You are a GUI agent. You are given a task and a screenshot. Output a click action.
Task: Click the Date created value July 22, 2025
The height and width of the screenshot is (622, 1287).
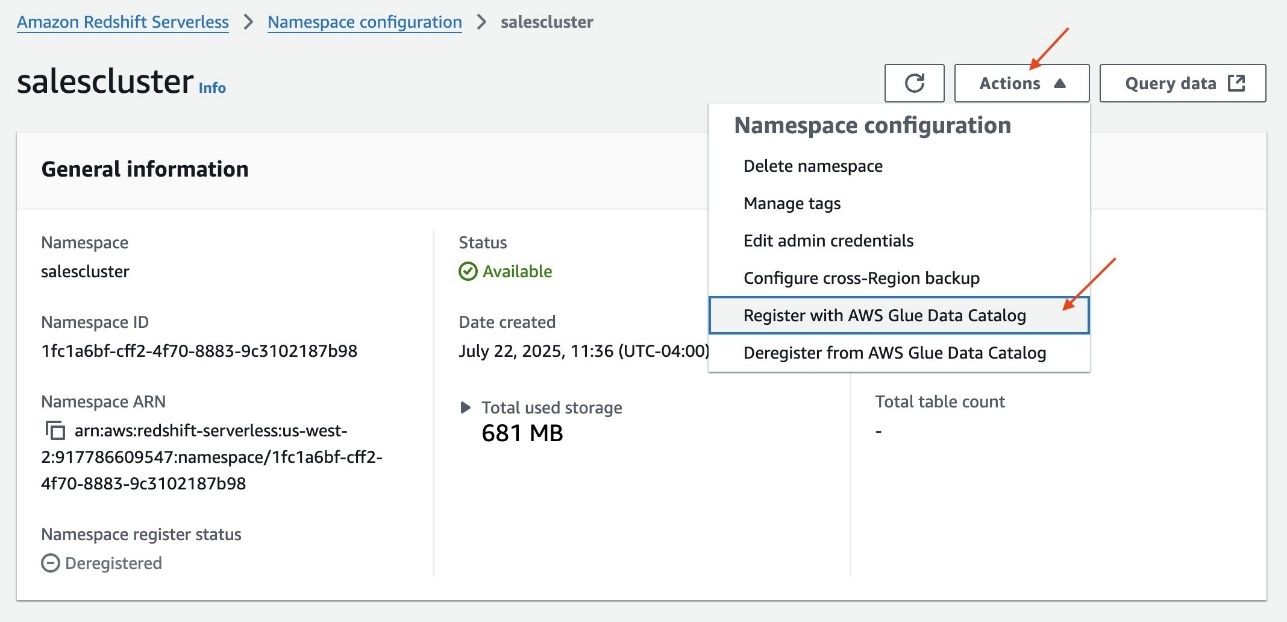(584, 351)
